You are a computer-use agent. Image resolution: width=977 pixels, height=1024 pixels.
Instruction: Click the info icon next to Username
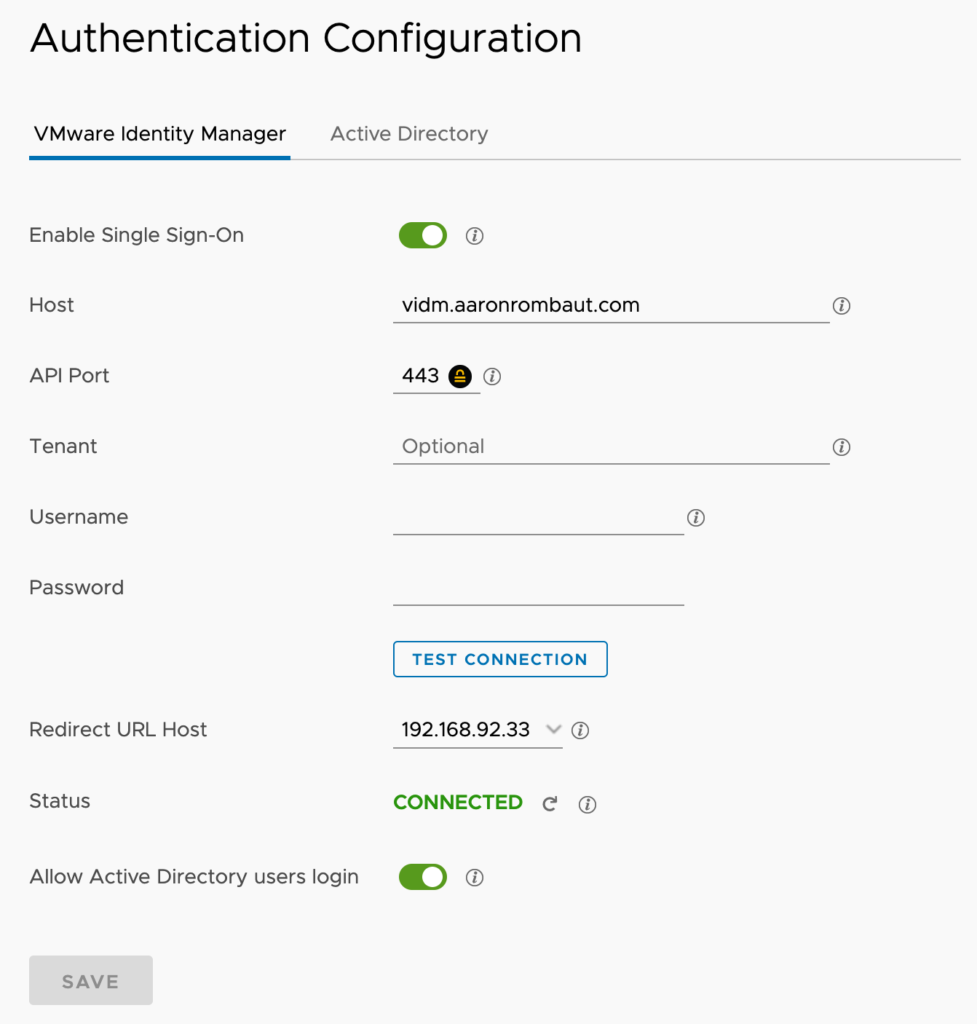(x=696, y=518)
